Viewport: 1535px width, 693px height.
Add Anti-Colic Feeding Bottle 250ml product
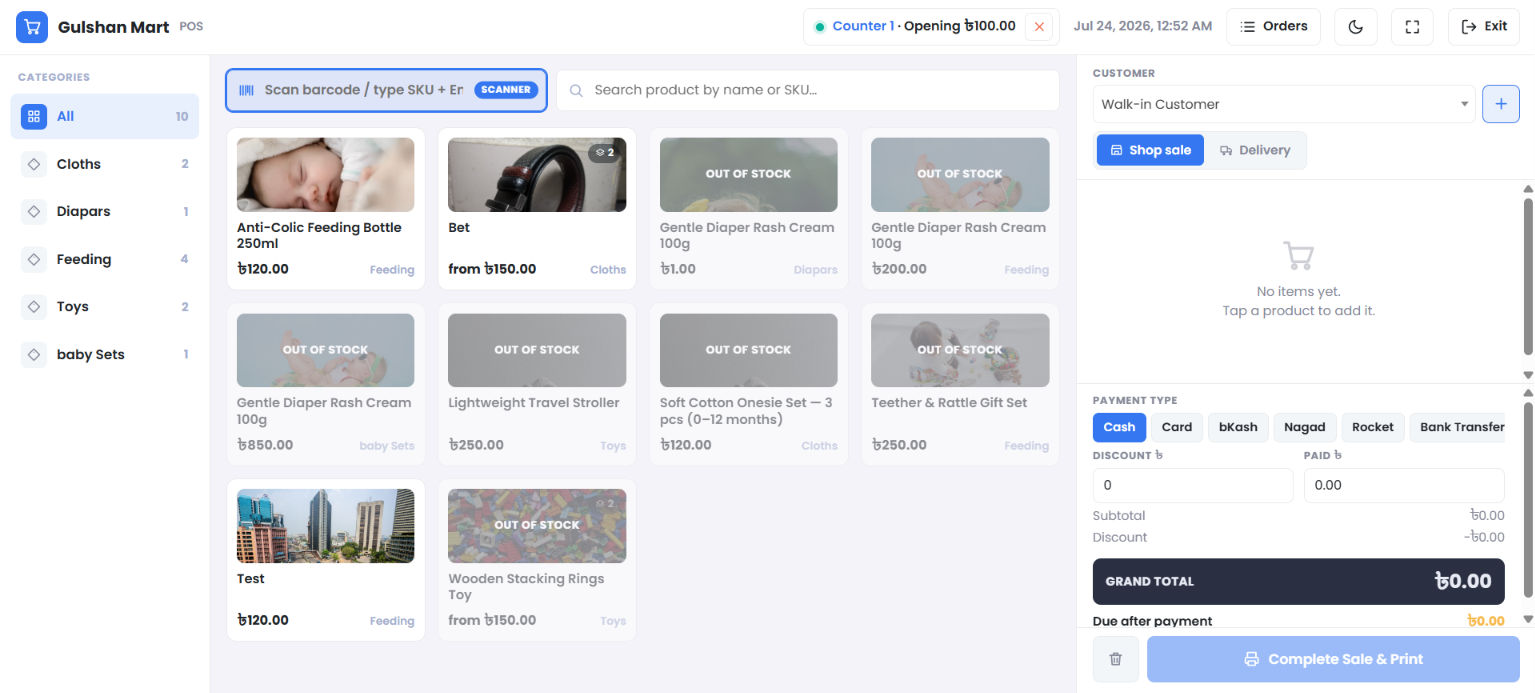326,209
